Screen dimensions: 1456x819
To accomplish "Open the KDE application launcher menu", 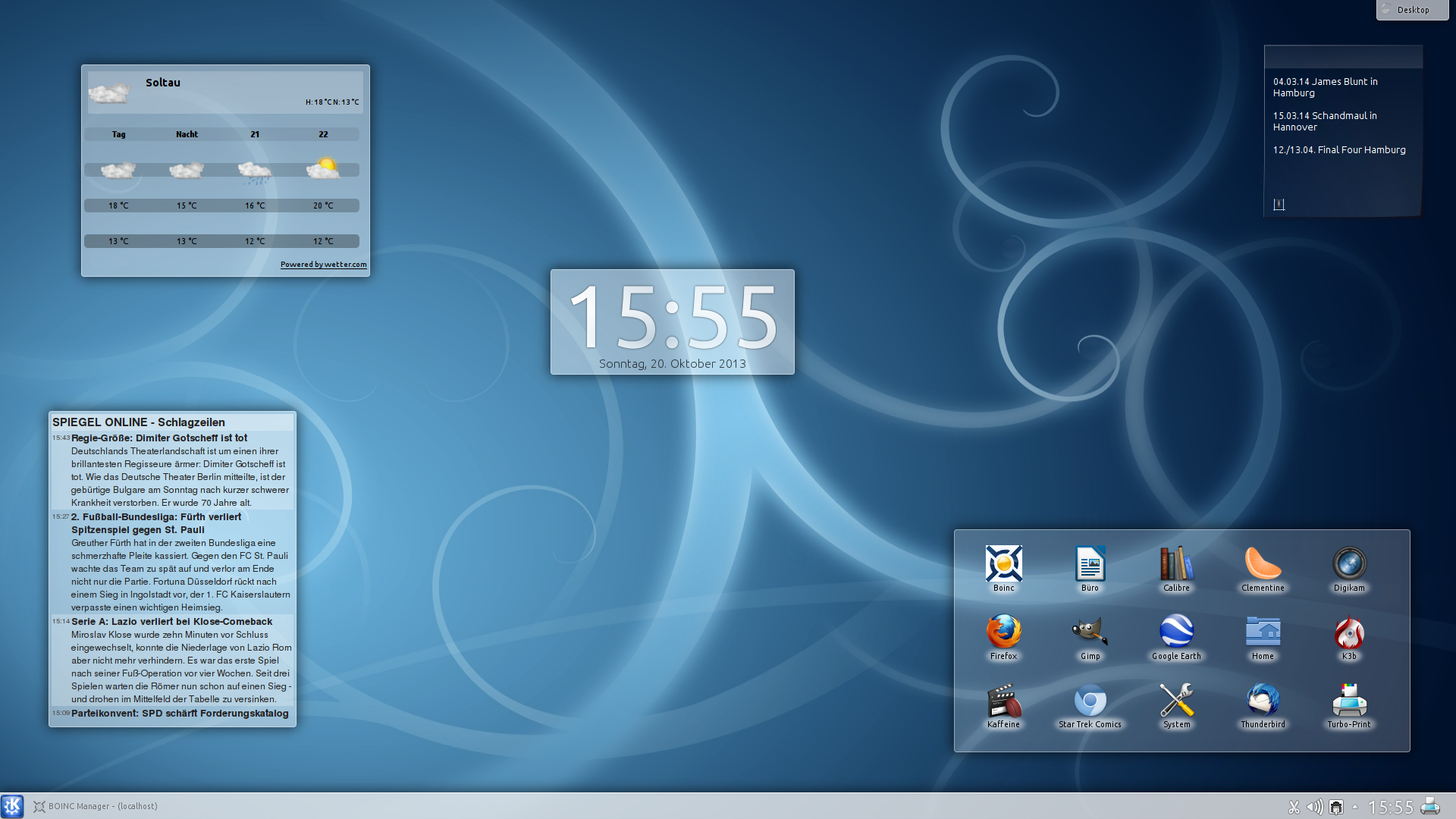I will pos(12,806).
